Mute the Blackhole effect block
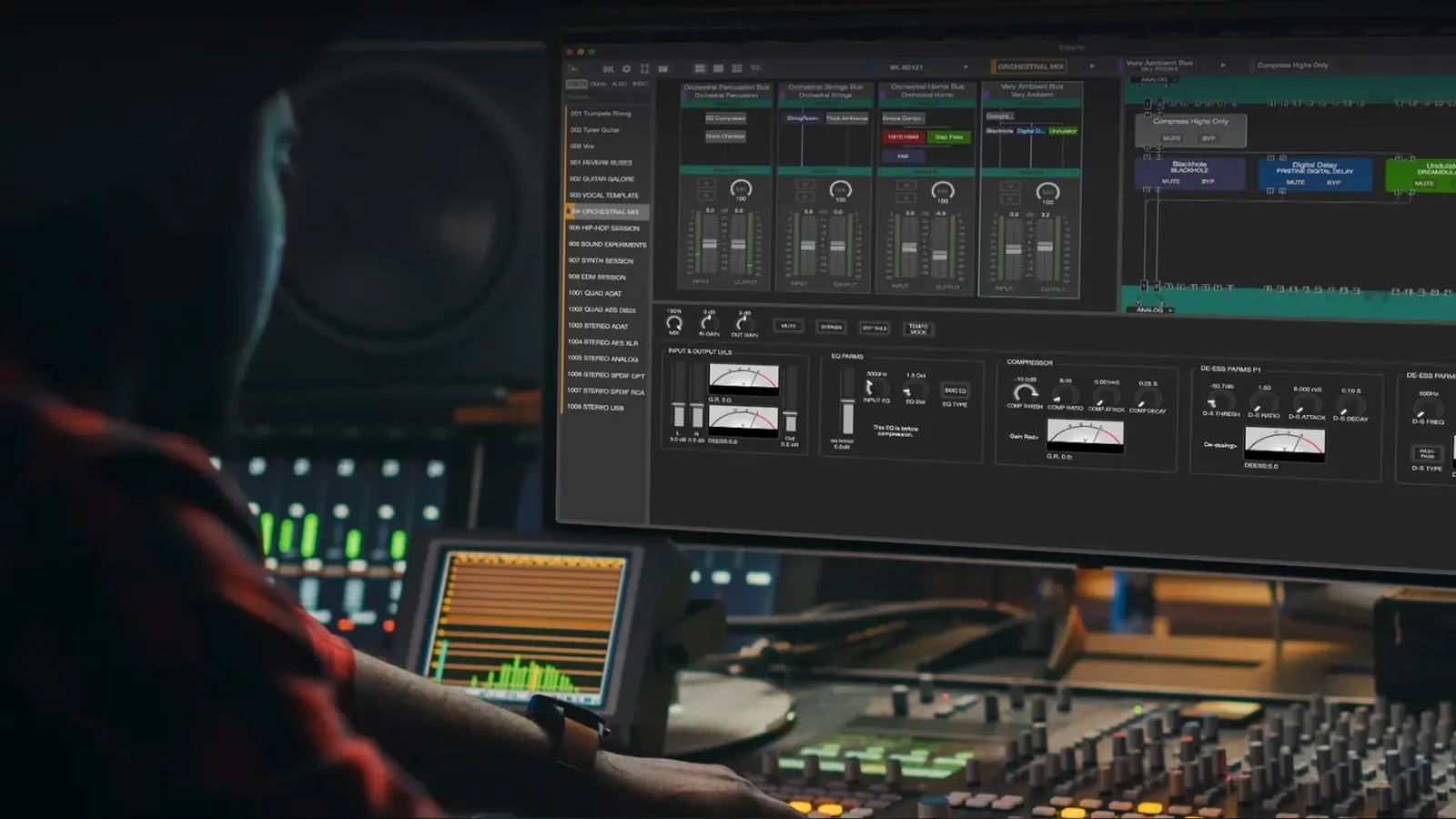Viewport: 1456px width, 819px height. 1171,182
